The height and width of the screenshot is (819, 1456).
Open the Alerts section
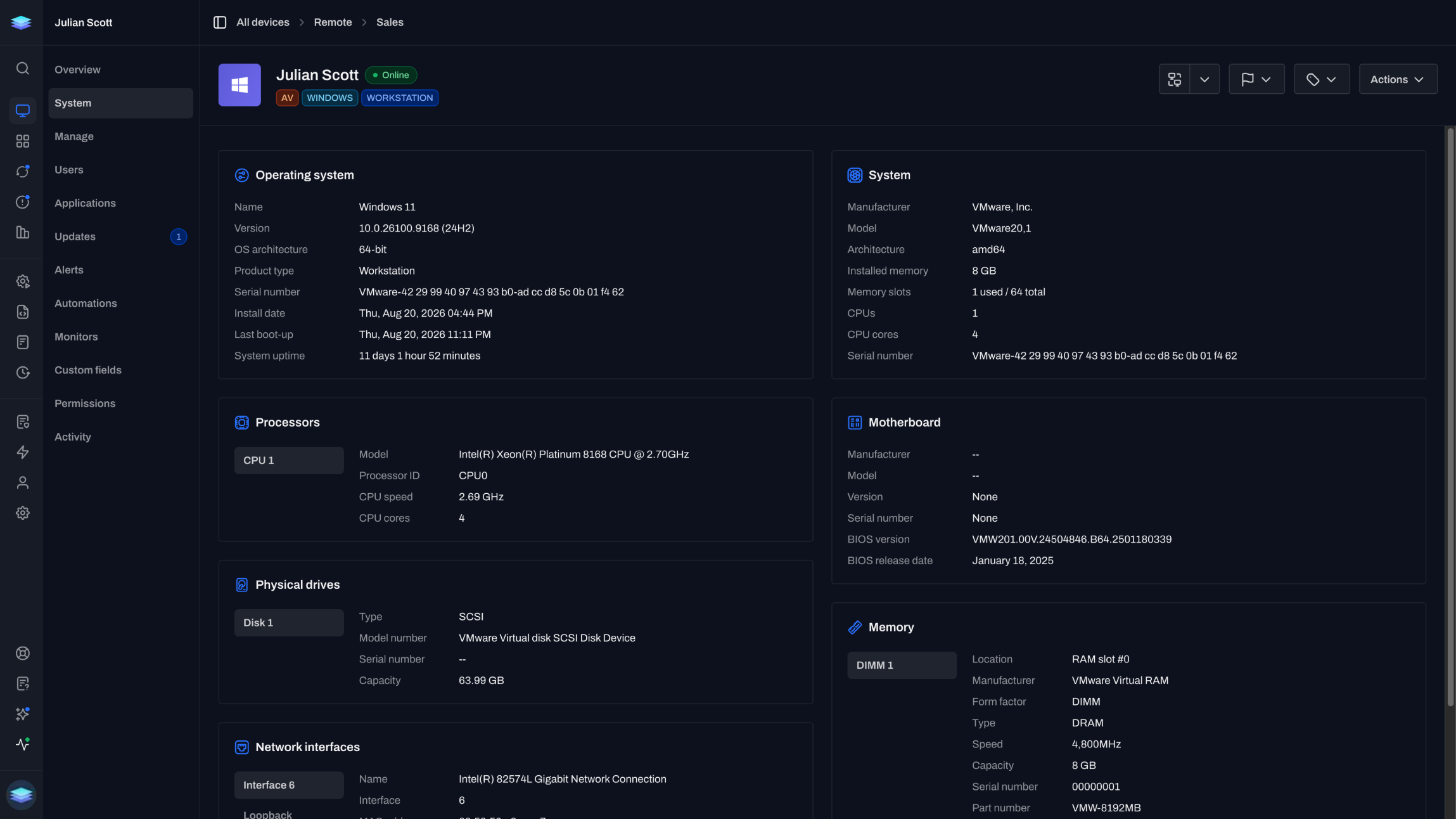pyautogui.click(x=120, y=270)
